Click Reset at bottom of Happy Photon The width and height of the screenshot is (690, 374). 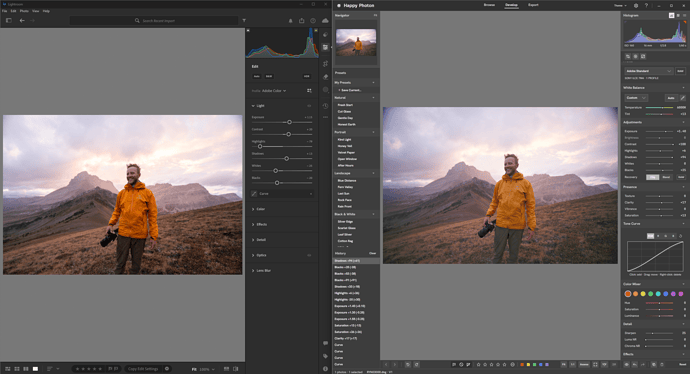[683, 364]
